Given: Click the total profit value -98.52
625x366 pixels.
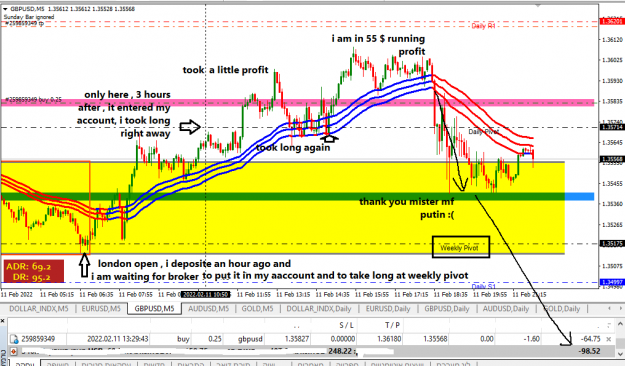Looking at the screenshot, I should coord(590,351).
